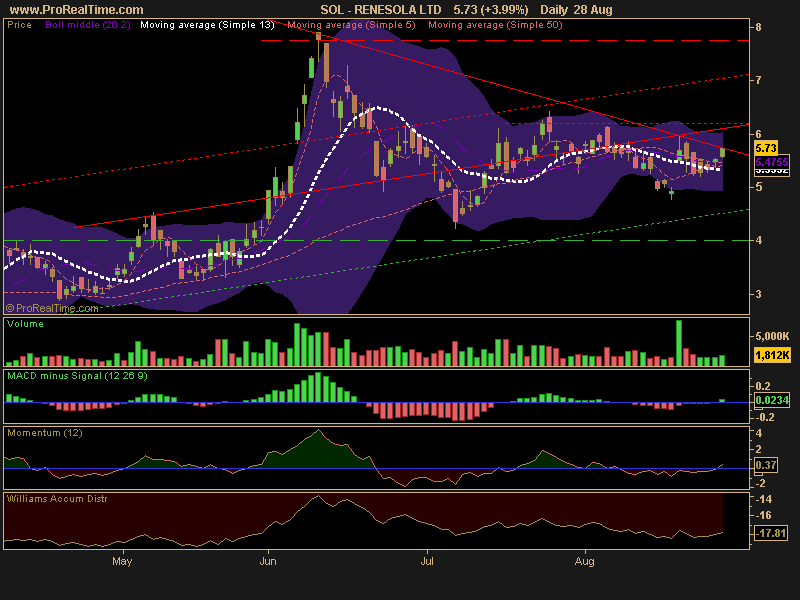Select Moving average (Simple 5) legend
Viewport: 800px width, 600px height.
click(352, 24)
